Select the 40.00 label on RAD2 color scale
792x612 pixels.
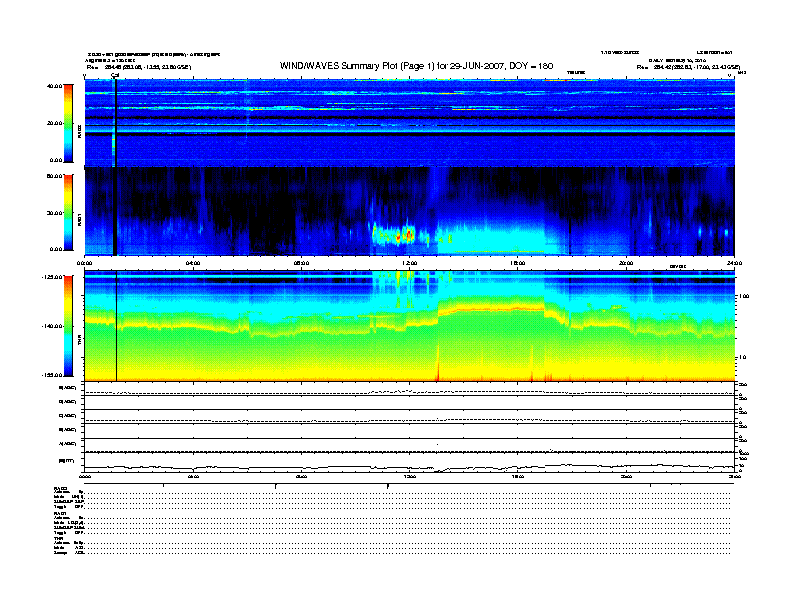[x=55, y=86]
